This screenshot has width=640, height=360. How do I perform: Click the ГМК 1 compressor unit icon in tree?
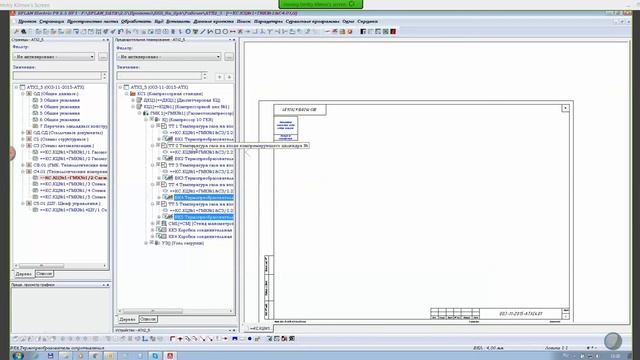pos(146,113)
